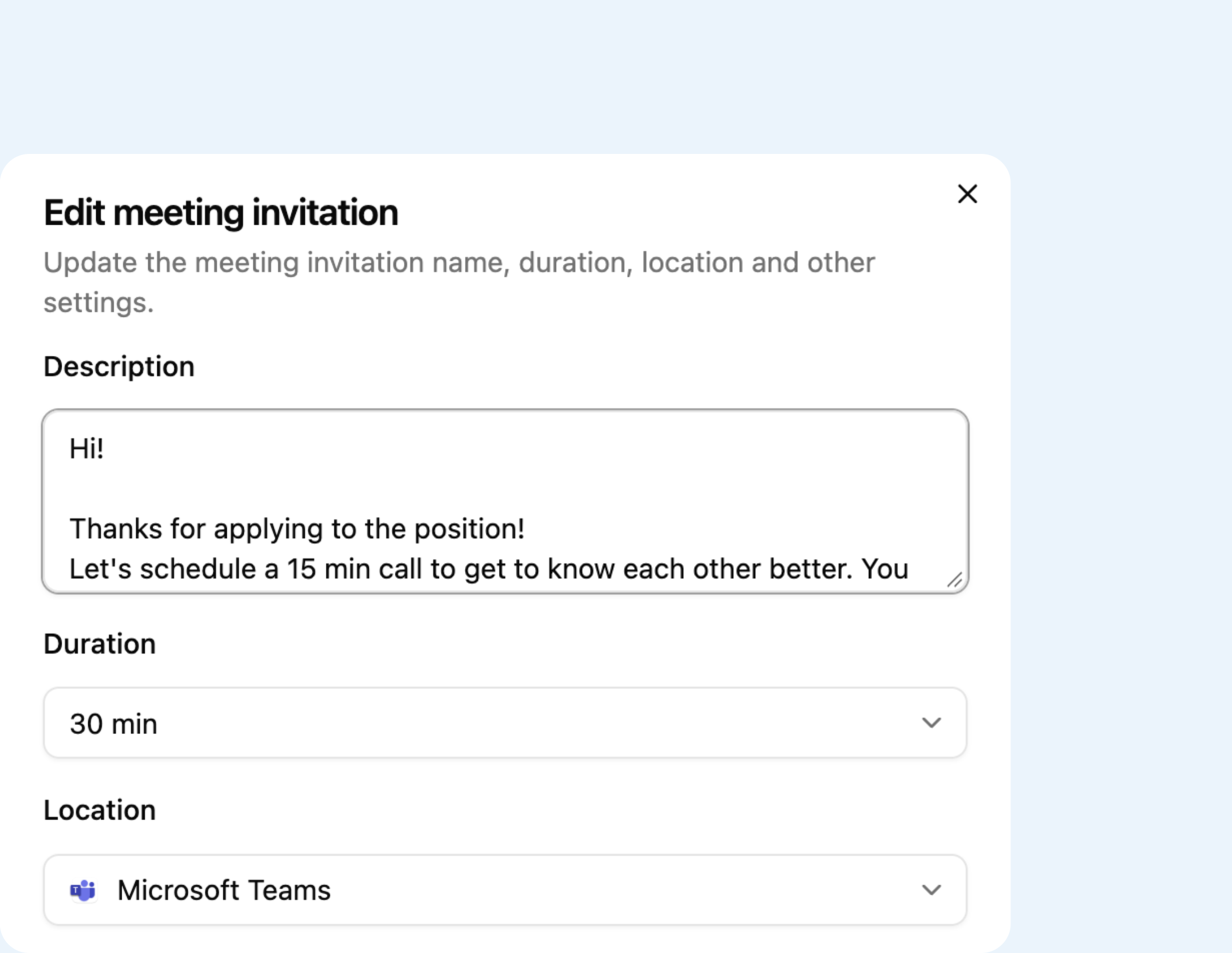Click the 'Hi!' line in the description
The image size is (1232, 953).
pyautogui.click(x=87, y=449)
